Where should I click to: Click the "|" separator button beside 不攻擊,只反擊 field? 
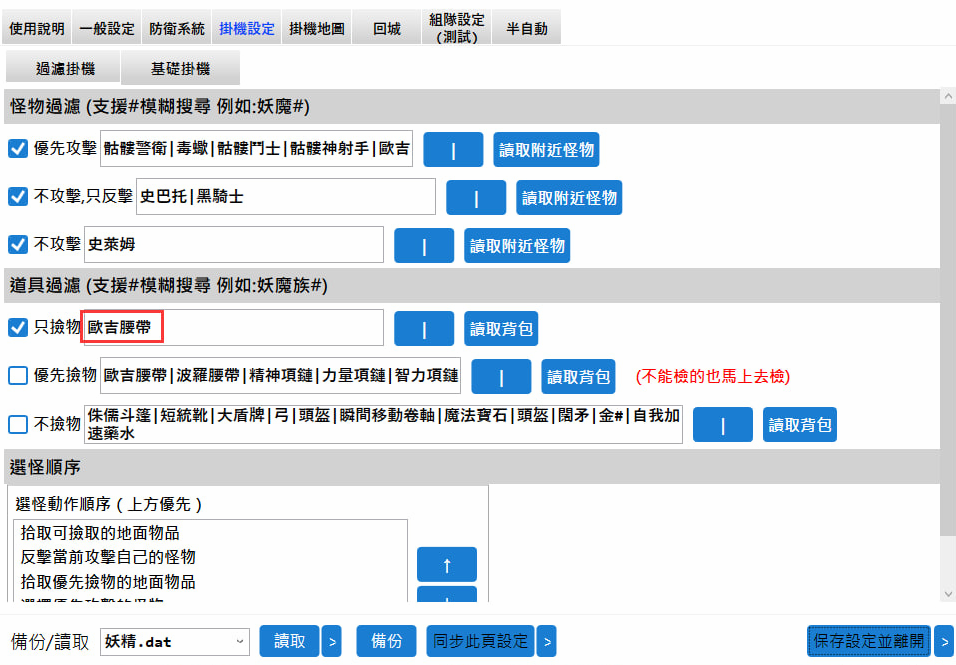click(x=476, y=197)
